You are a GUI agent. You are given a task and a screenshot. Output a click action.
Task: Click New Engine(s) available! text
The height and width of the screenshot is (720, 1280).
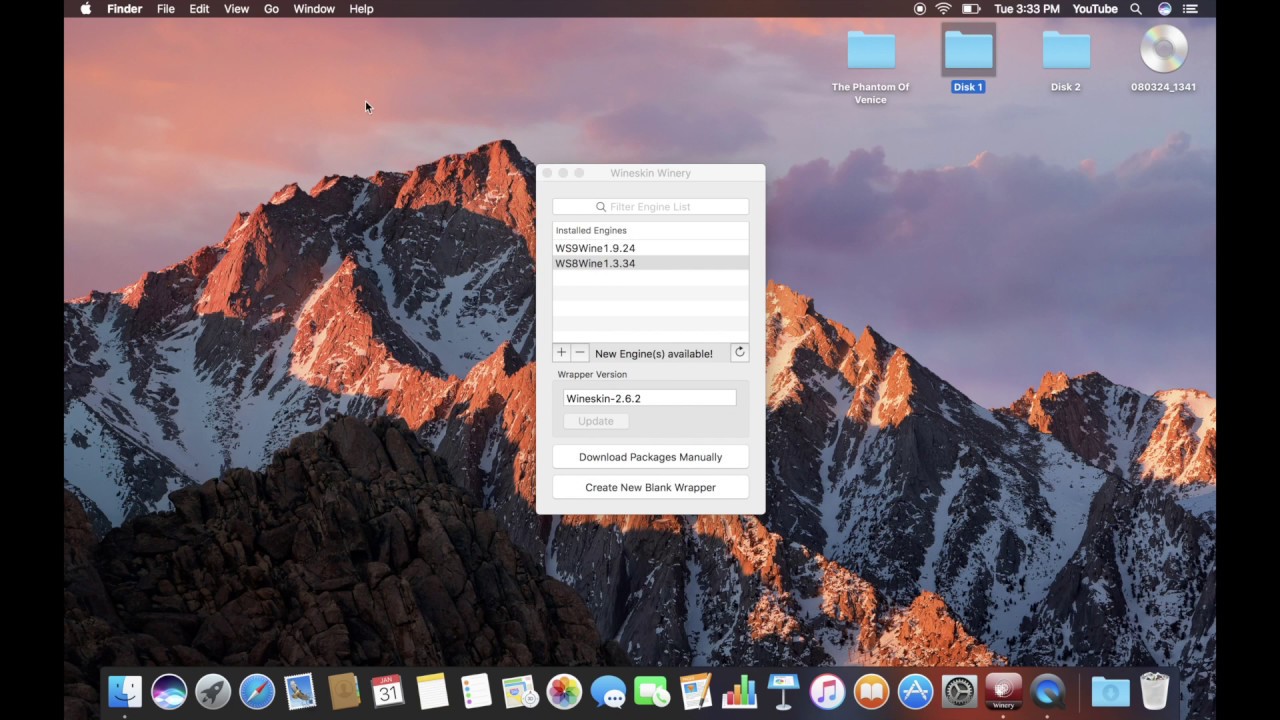[x=654, y=353]
